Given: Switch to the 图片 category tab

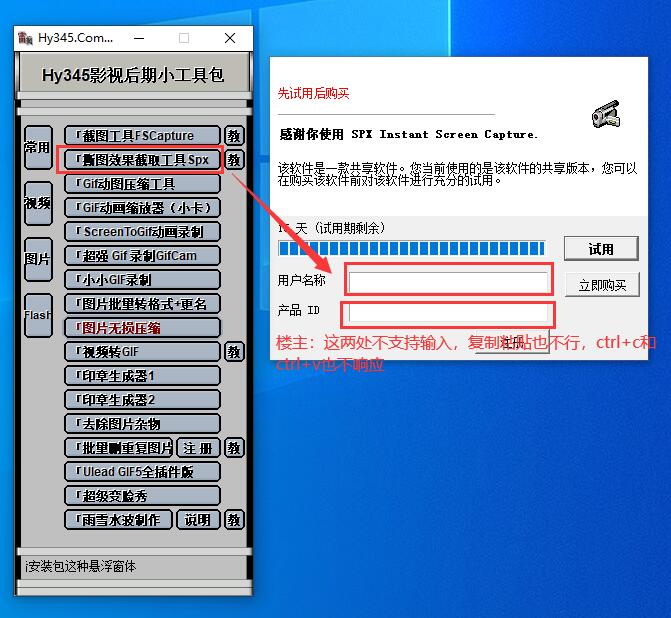Looking at the screenshot, I should (38, 259).
